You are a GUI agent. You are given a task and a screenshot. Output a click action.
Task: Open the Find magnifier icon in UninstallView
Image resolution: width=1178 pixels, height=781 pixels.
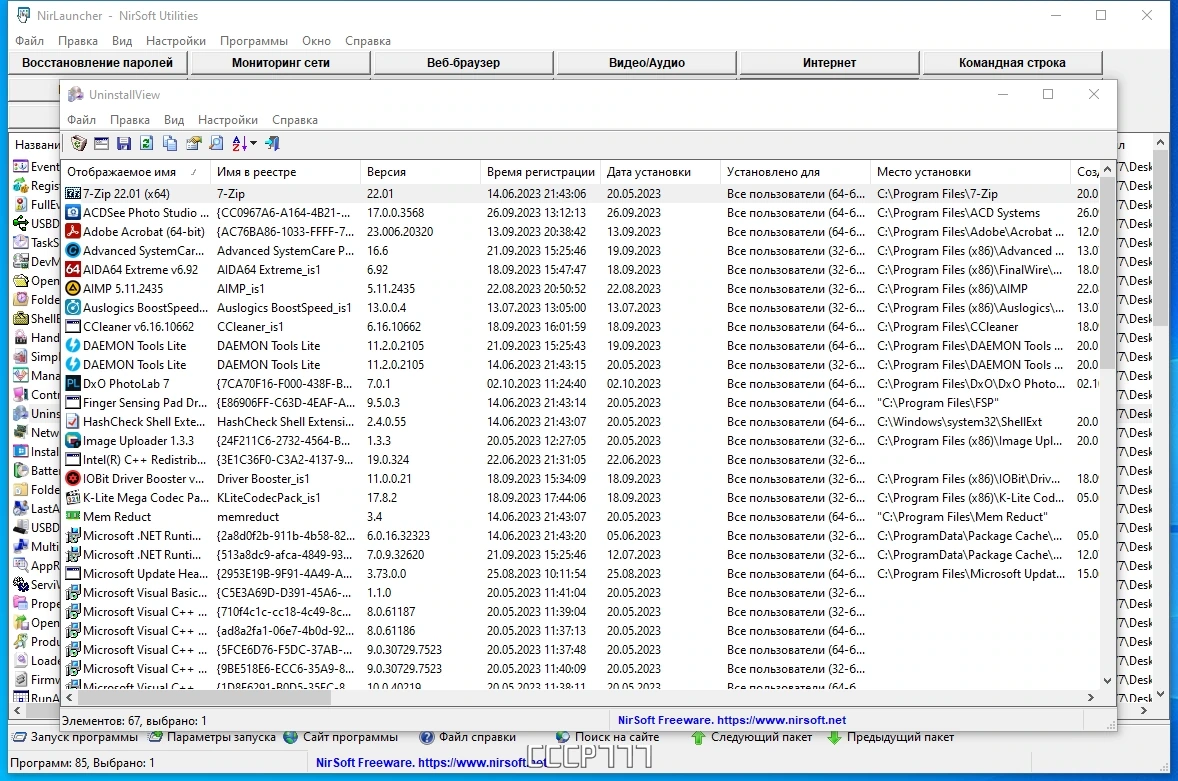point(216,143)
